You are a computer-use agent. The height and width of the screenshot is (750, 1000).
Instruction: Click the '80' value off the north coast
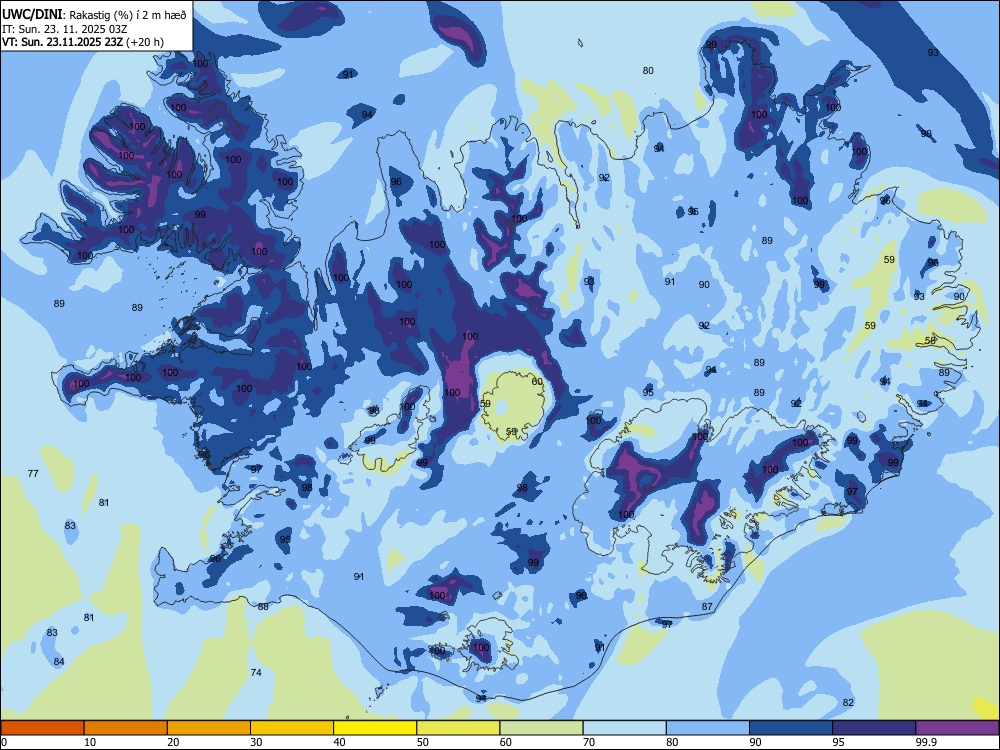(x=648, y=70)
